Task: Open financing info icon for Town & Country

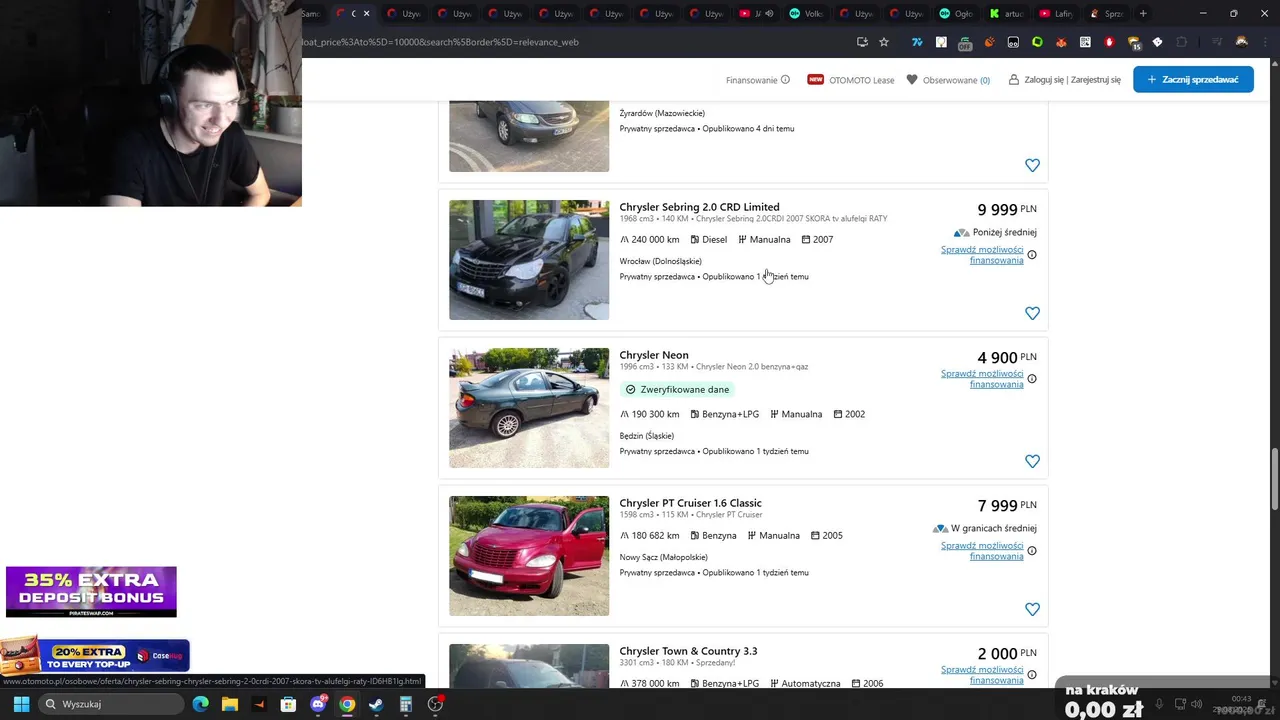Action: (x=1032, y=675)
